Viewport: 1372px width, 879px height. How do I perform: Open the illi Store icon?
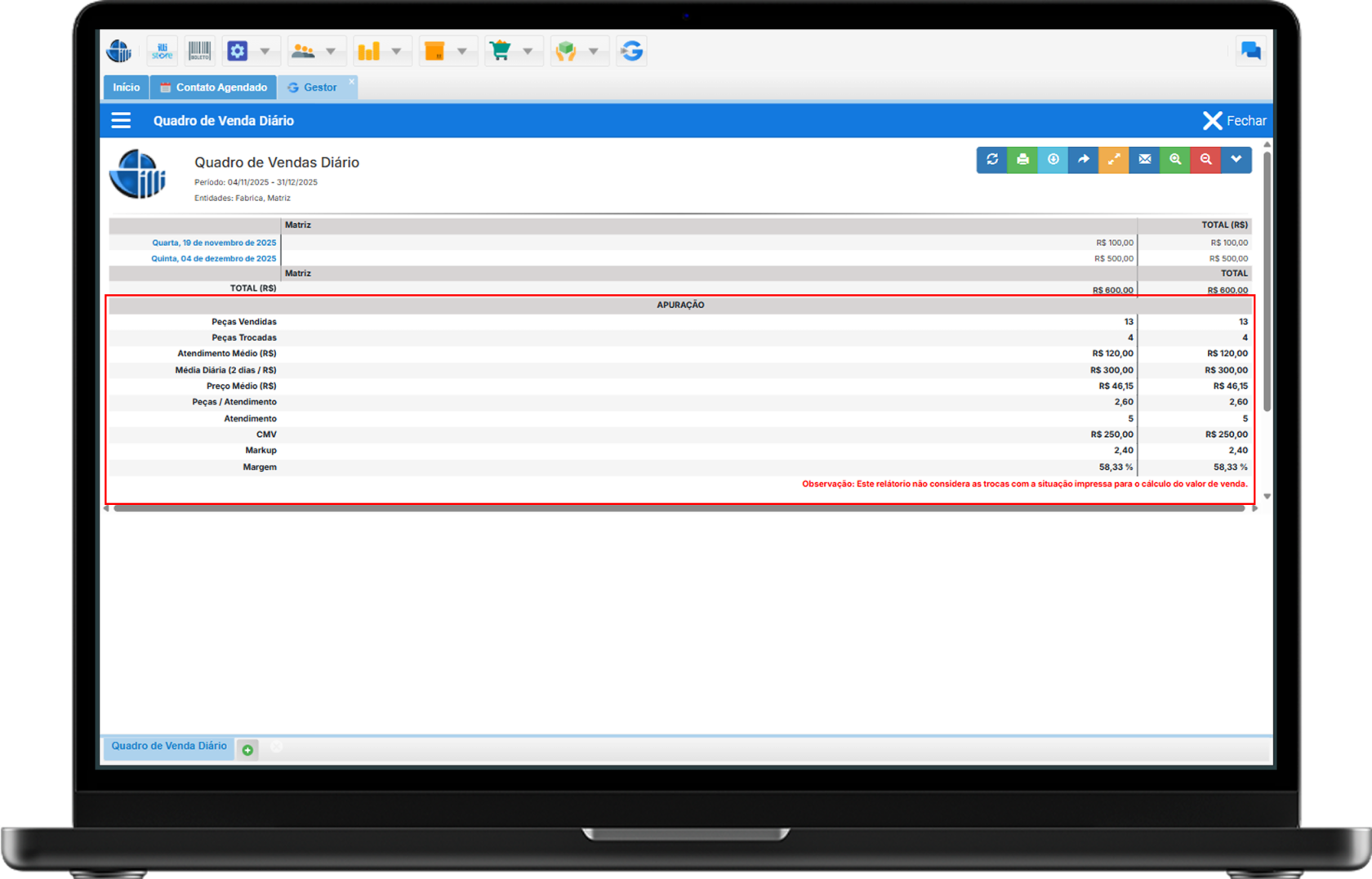[x=163, y=51]
